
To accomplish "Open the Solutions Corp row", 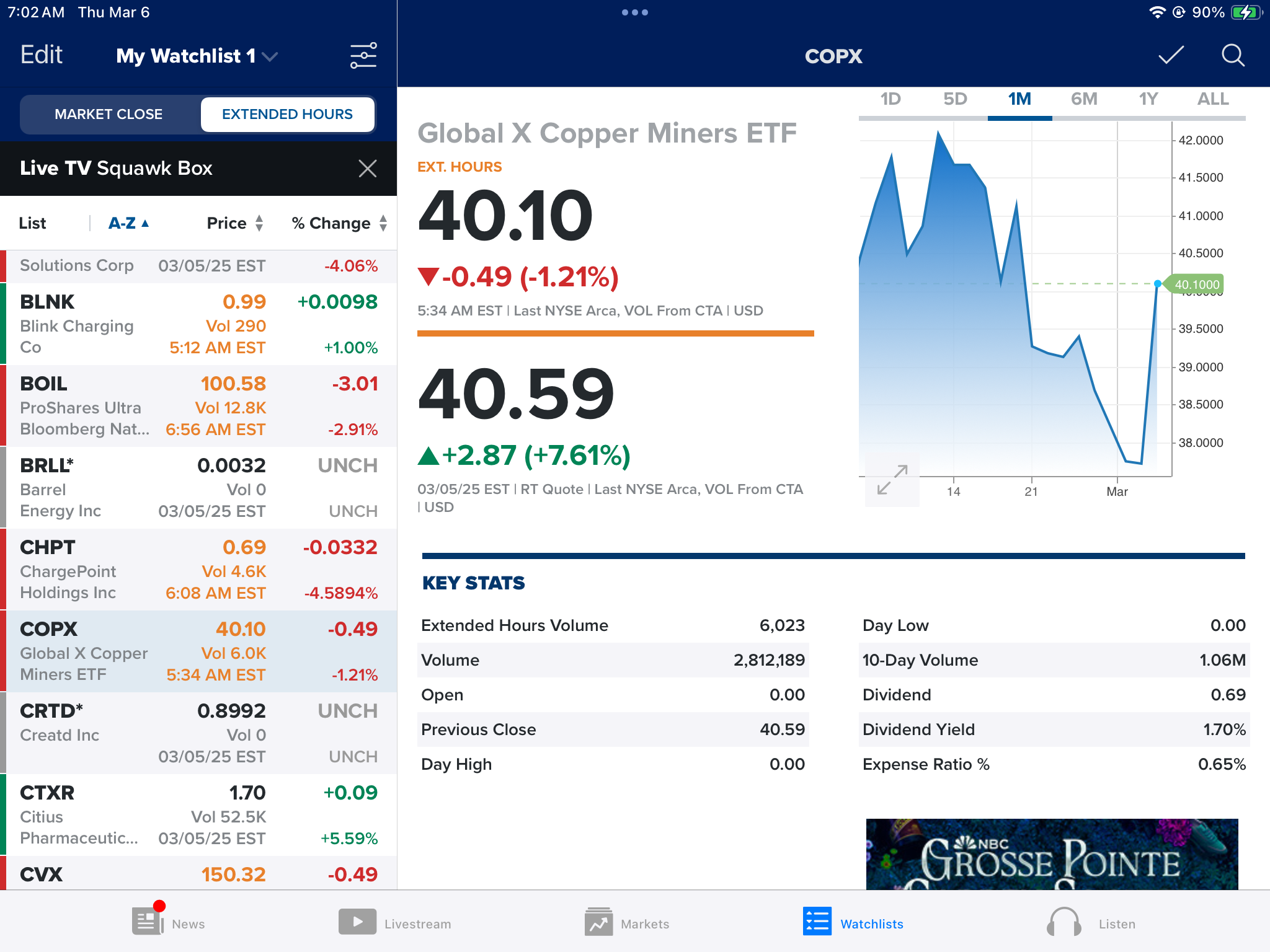I will pyautogui.click(x=198, y=267).
